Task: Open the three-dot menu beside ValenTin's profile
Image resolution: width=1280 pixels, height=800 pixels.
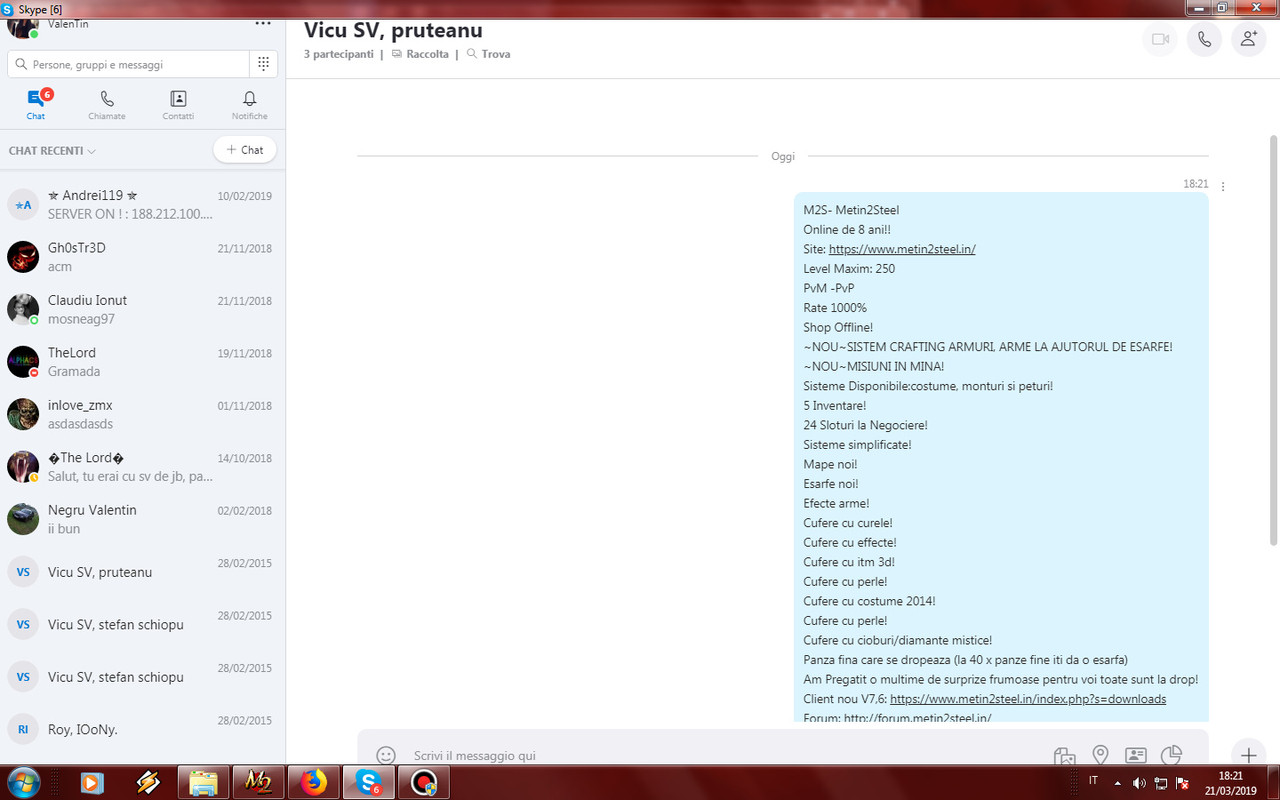Action: (x=263, y=22)
